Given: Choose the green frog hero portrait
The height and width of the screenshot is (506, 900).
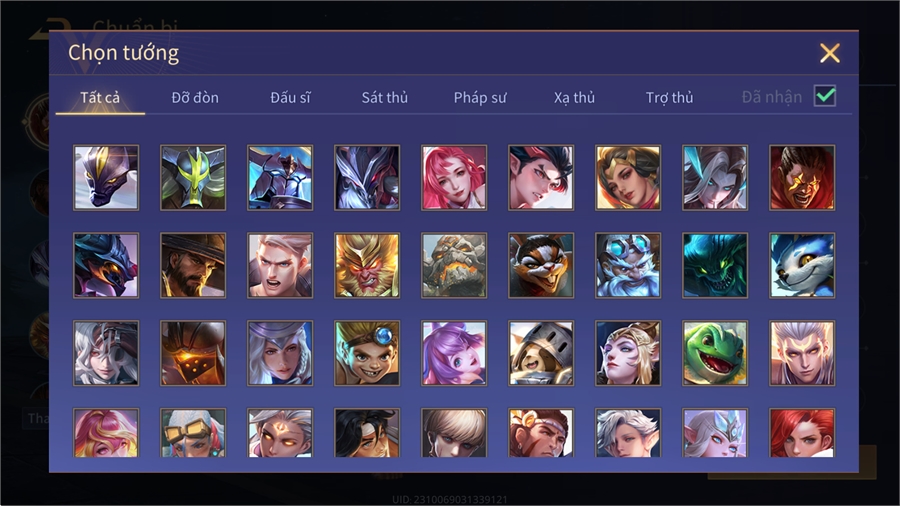Looking at the screenshot, I should (x=715, y=353).
